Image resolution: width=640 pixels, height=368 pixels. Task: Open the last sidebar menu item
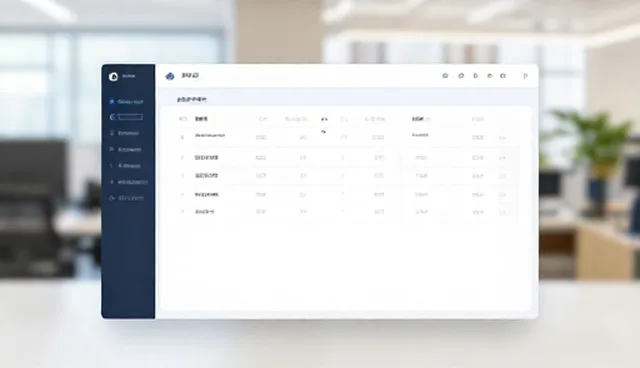point(126,198)
